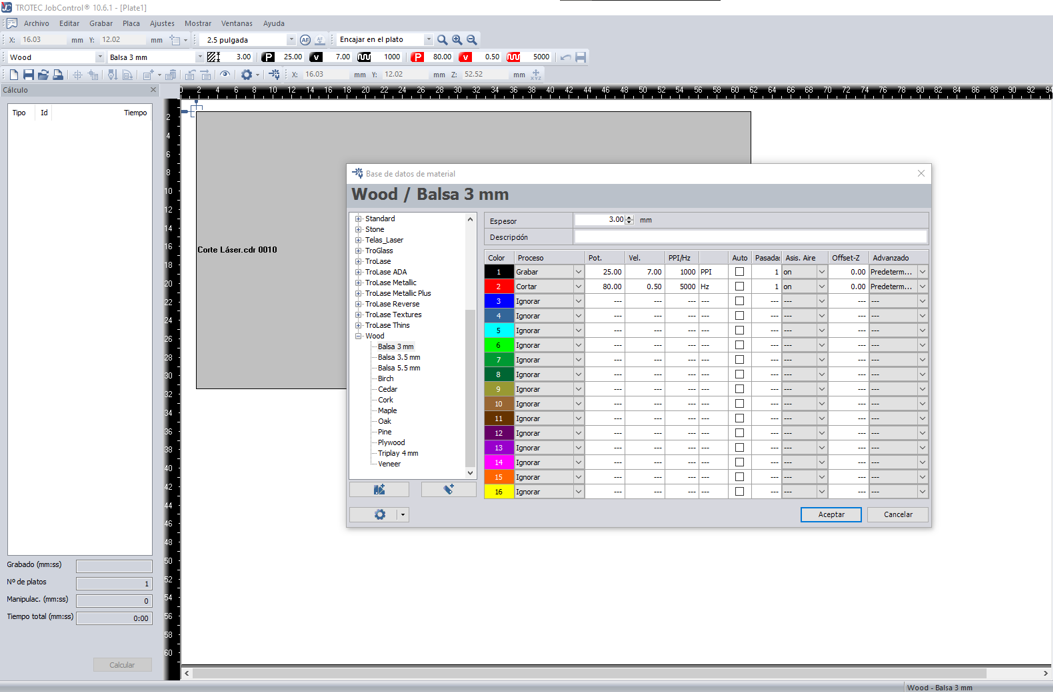This screenshot has width=1053, height=692.
Task: Open the Advanced Predeterm dropdown for color 2
Action: 922,287
